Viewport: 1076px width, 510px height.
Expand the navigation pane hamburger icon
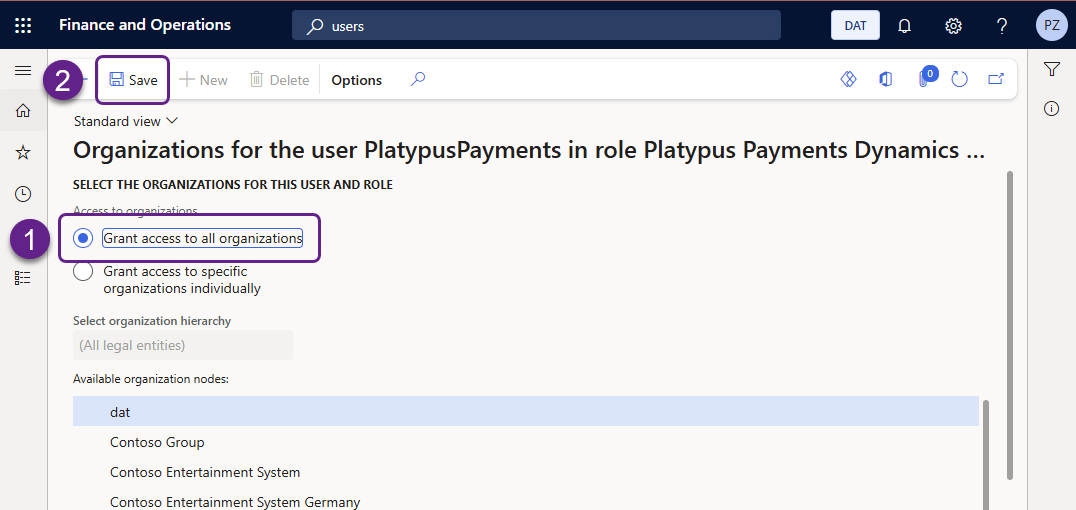pyautogui.click(x=22, y=70)
